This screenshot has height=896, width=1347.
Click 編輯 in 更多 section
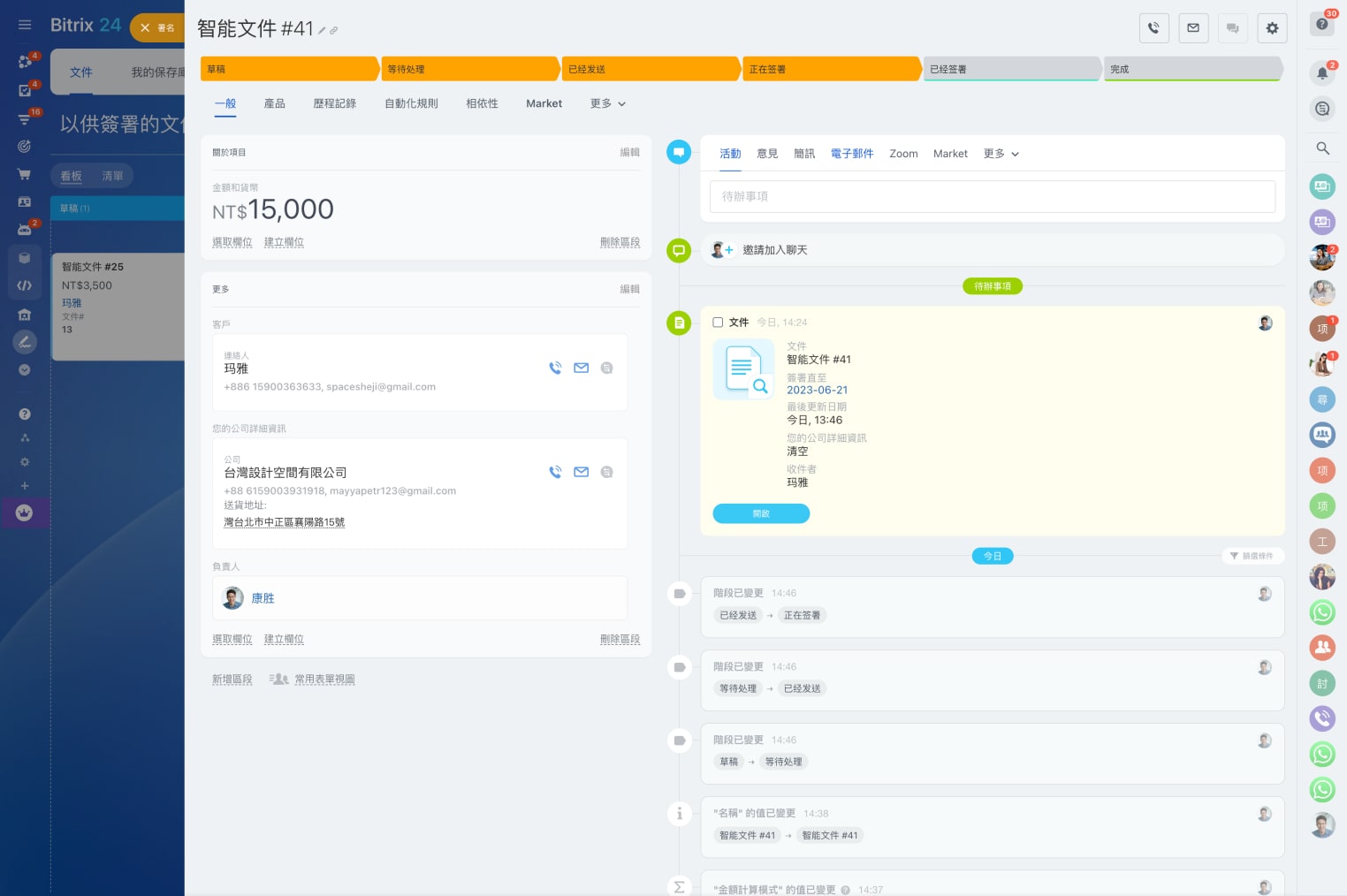(629, 289)
